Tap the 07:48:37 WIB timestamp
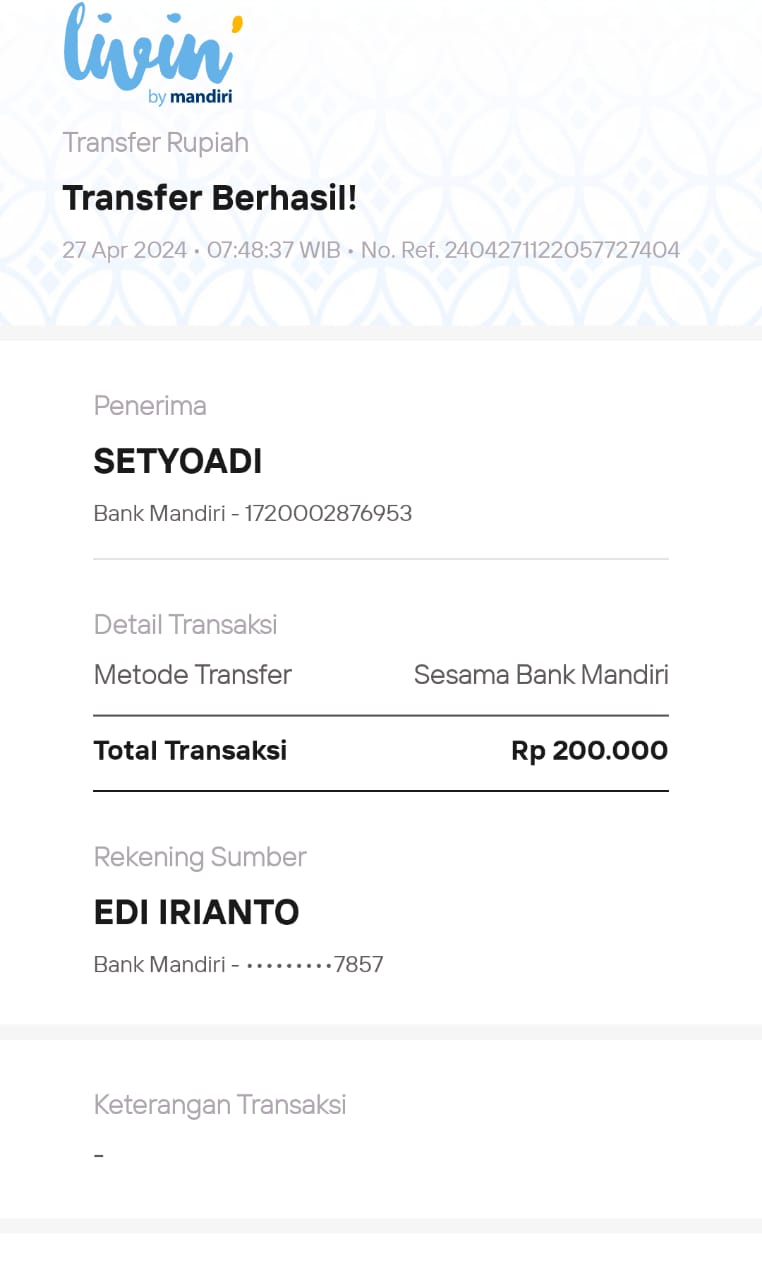762x1280 pixels. tap(273, 250)
